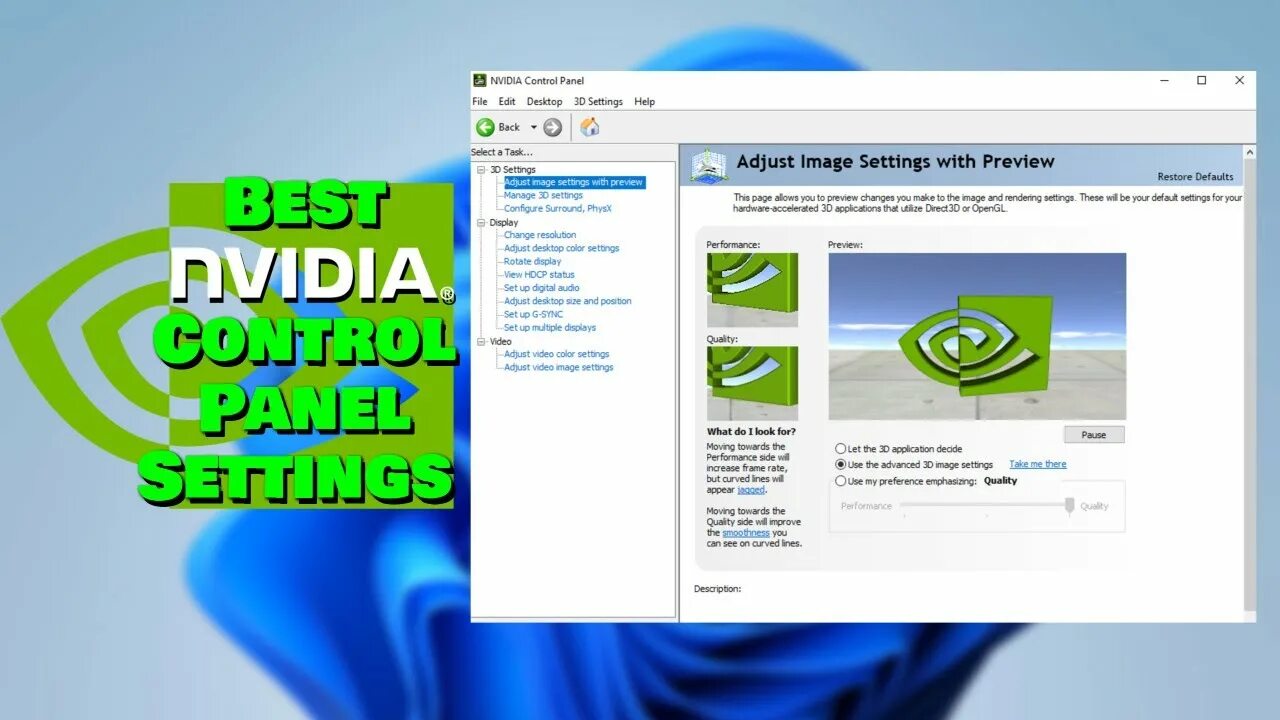Open the Back history dropdown arrow
Image resolution: width=1280 pixels, height=720 pixels.
click(533, 127)
